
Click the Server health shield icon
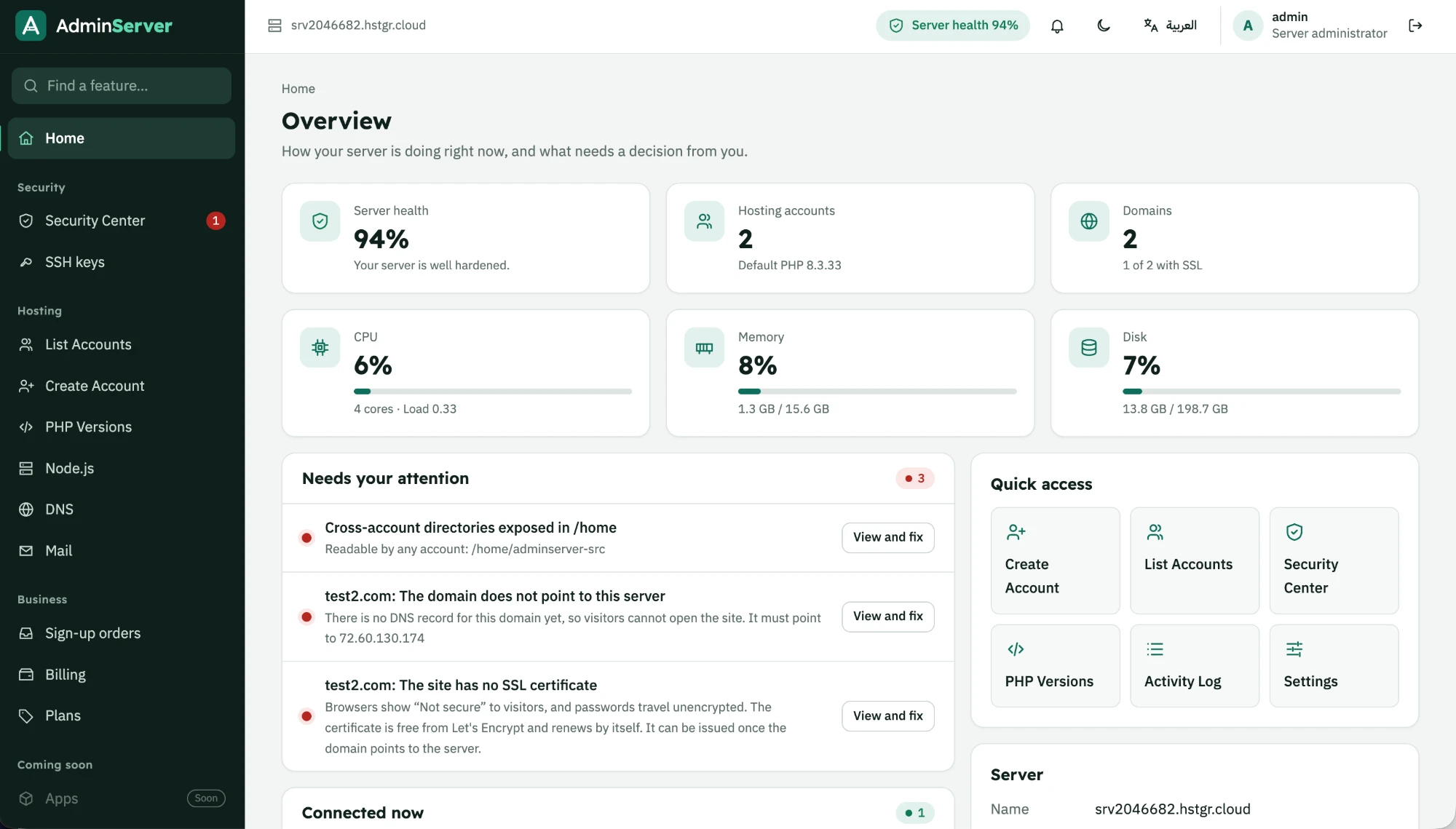[320, 221]
